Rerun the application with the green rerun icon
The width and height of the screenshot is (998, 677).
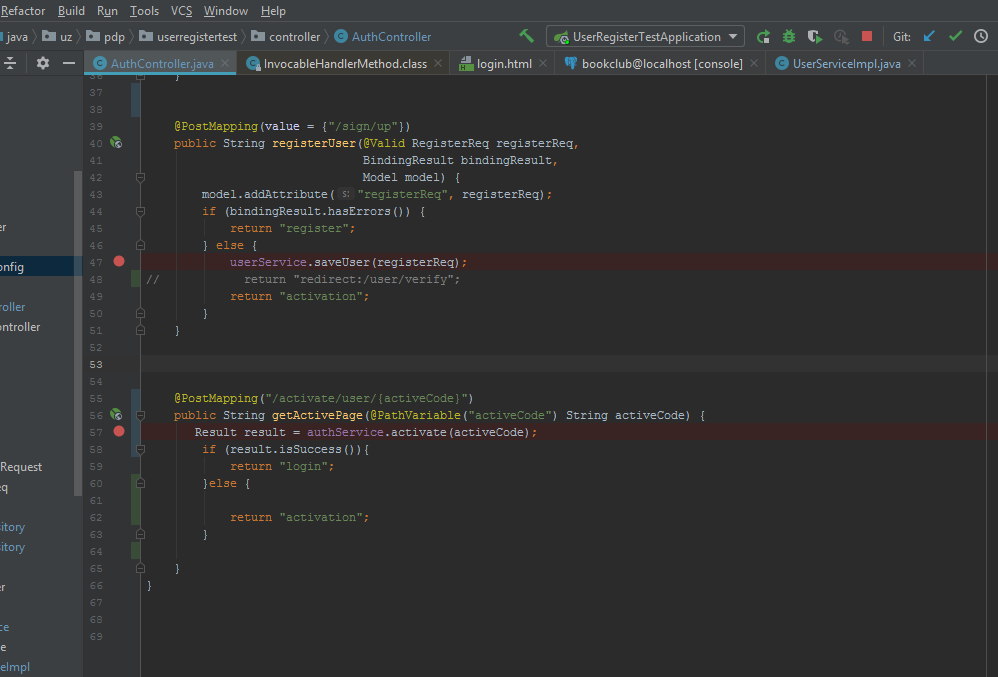pyautogui.click(x=763, y=36)
